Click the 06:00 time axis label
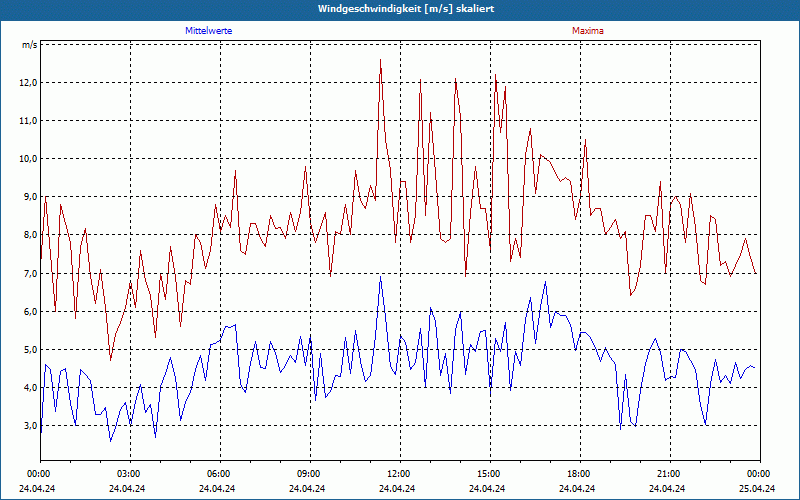 coord(220,474)
